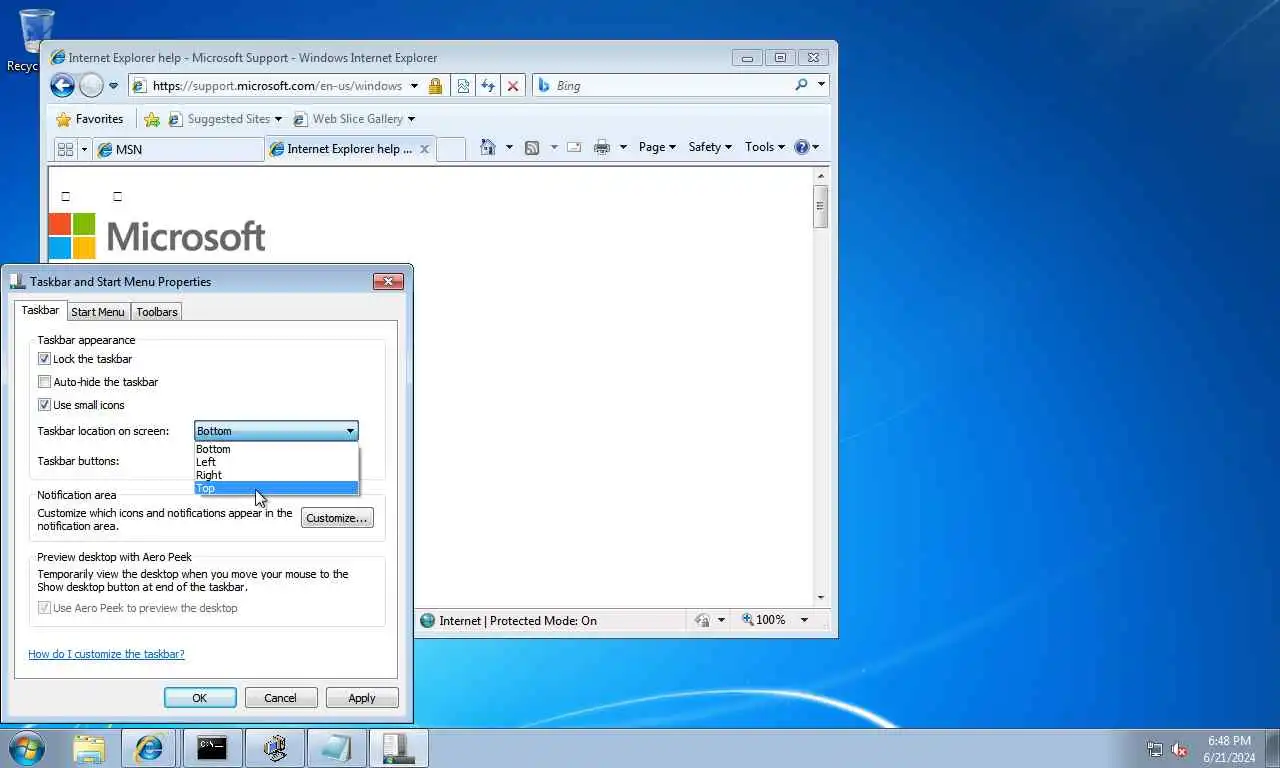The width and height of the screenshot is (1280, 768).
Task: Click Internet Explorer taskbar icon
Action: coord(149,748)
